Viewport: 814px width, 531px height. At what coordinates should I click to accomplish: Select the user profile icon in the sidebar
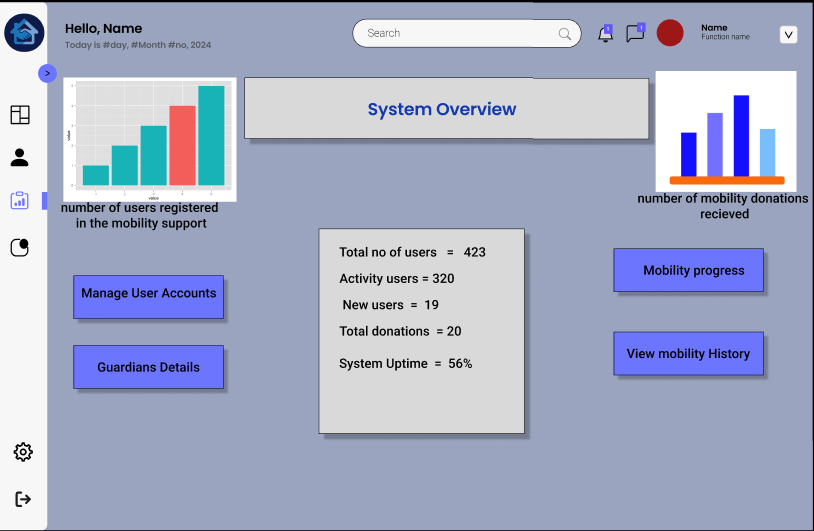[x=20, y=157]
